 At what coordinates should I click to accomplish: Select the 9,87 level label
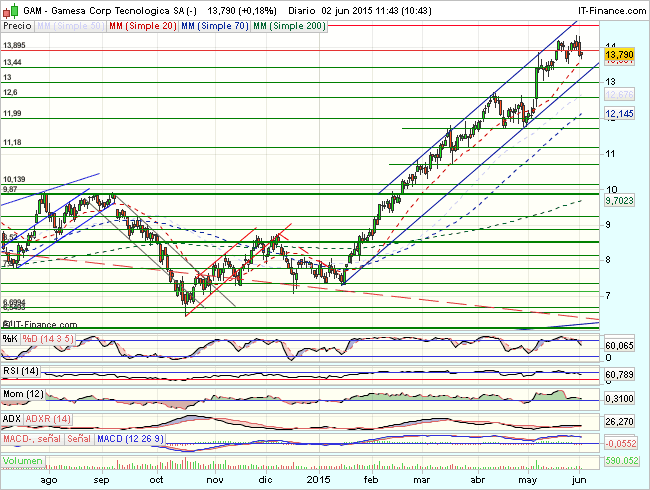point(10,189)
